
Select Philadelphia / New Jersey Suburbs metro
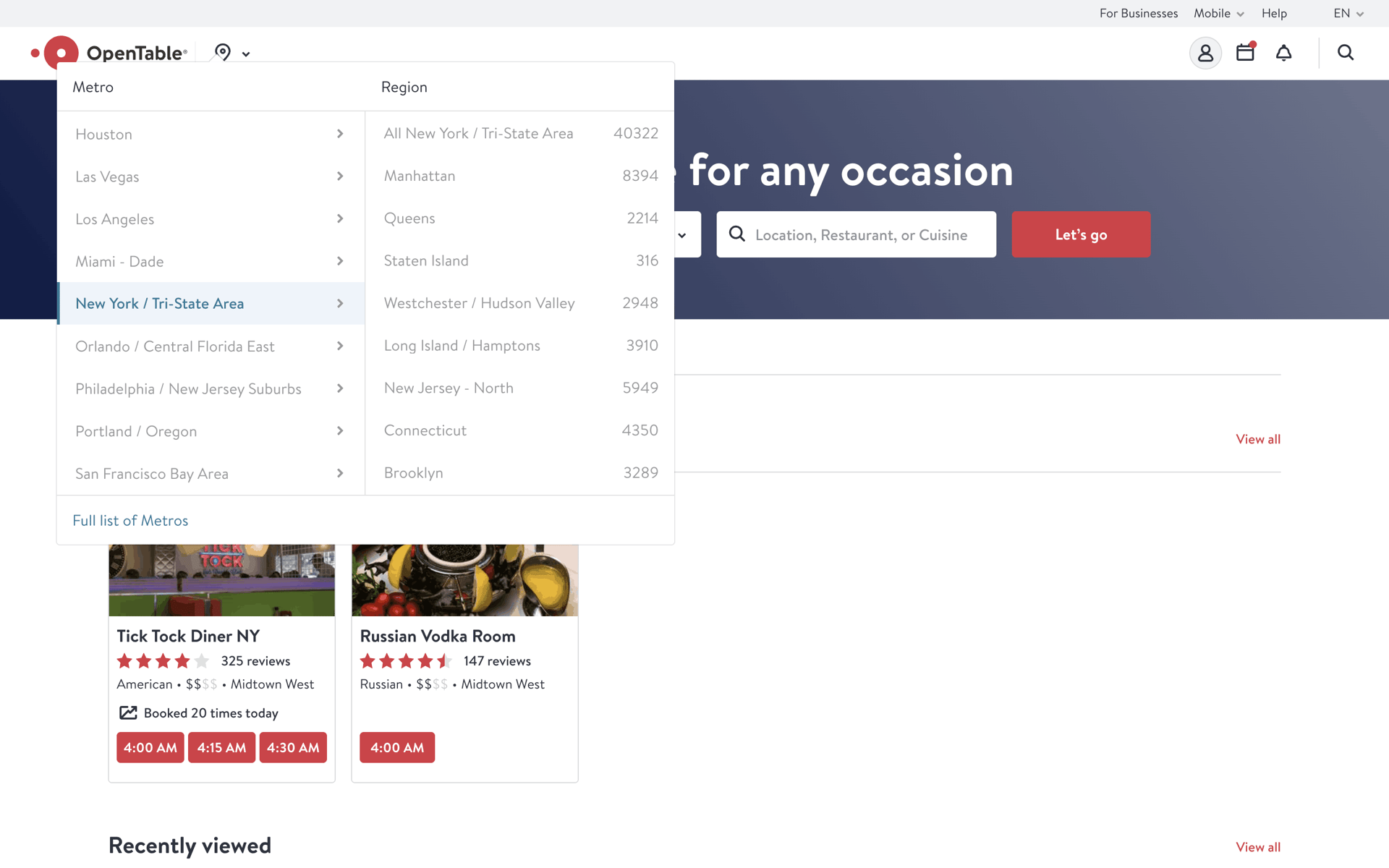pos(211,388)
